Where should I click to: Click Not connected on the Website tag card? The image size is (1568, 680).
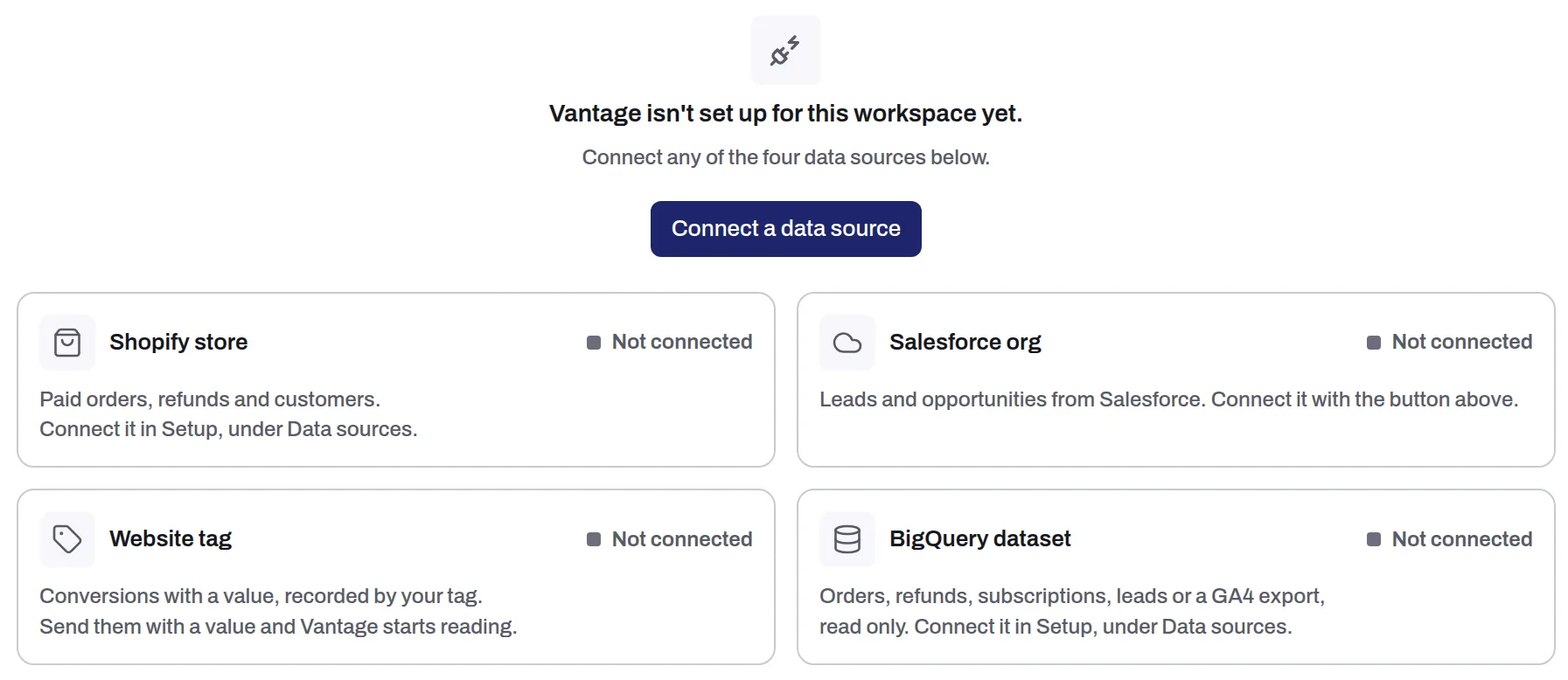[682, 539]
